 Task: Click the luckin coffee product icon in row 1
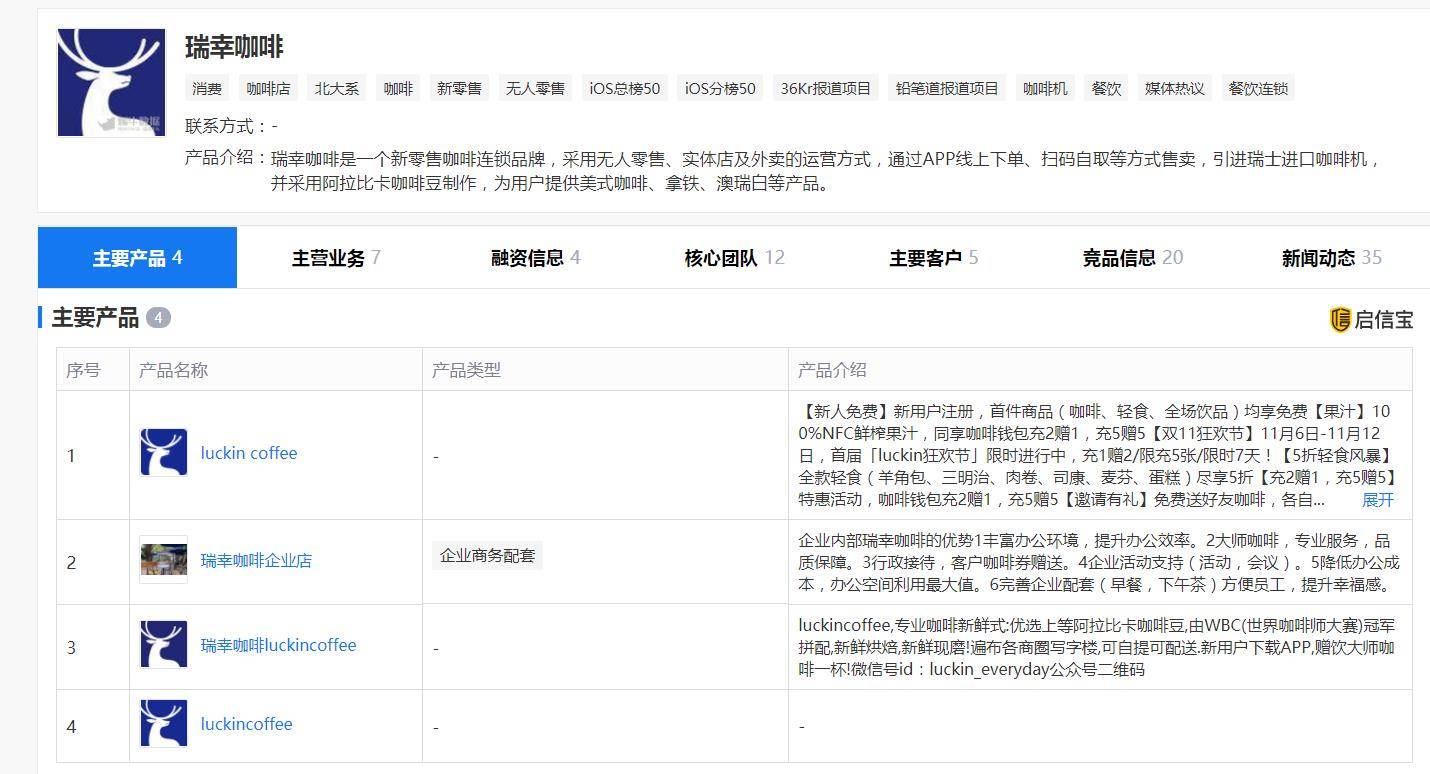[163, 453]
